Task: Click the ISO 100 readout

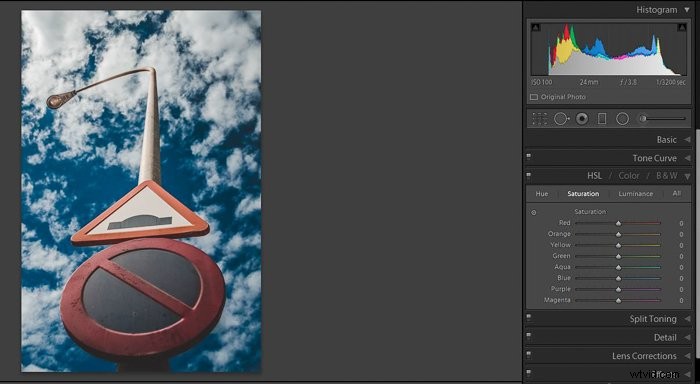Action: click(x=542, y=83)
